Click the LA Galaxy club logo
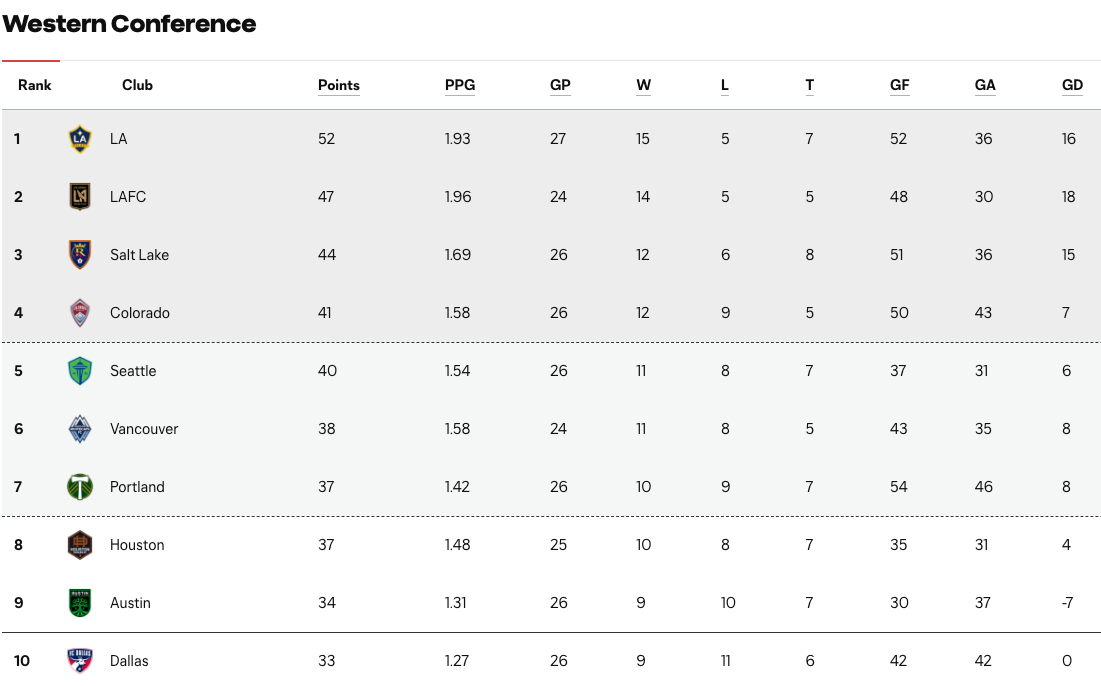This screenshot has height=686, width=1101. tap(80, 139)
